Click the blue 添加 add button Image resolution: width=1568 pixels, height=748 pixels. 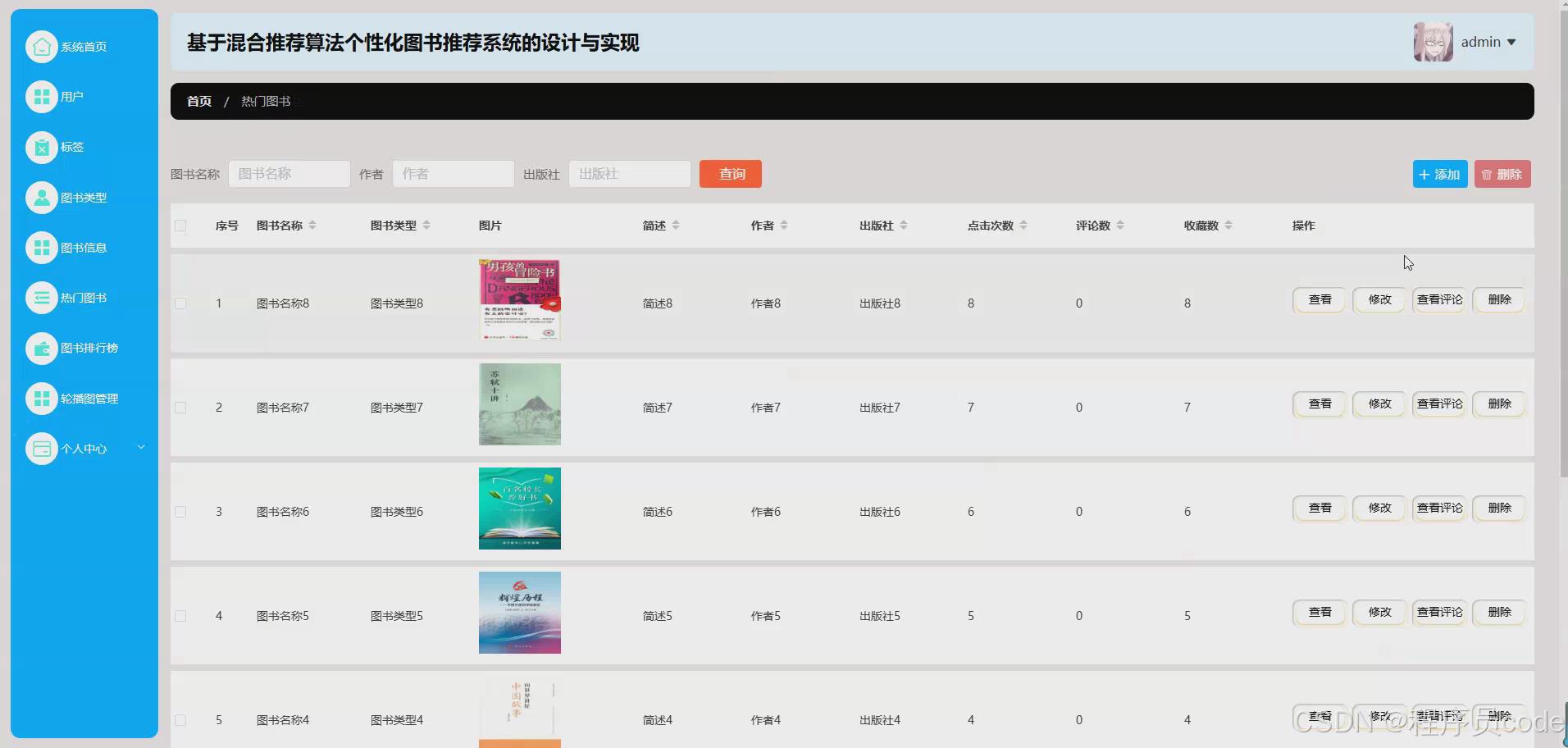pos(1440,174)
